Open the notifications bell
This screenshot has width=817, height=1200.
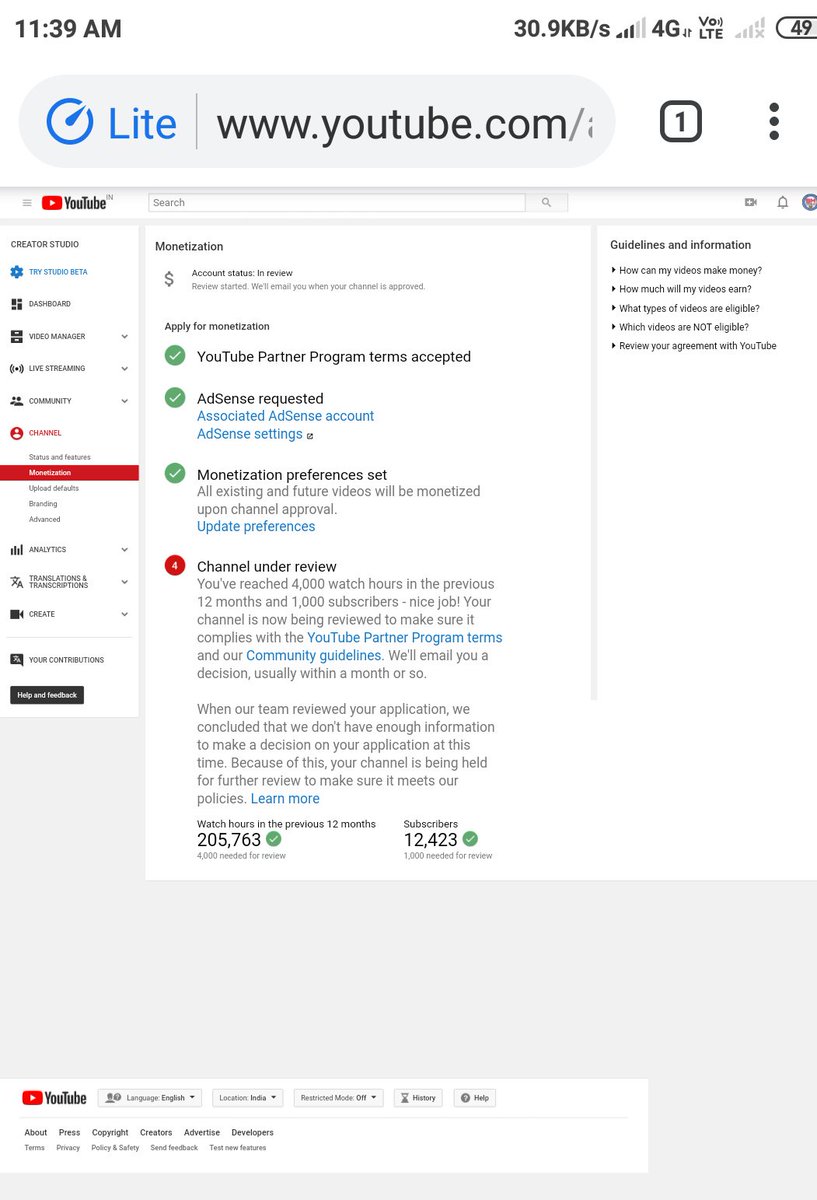coord(782,202)
